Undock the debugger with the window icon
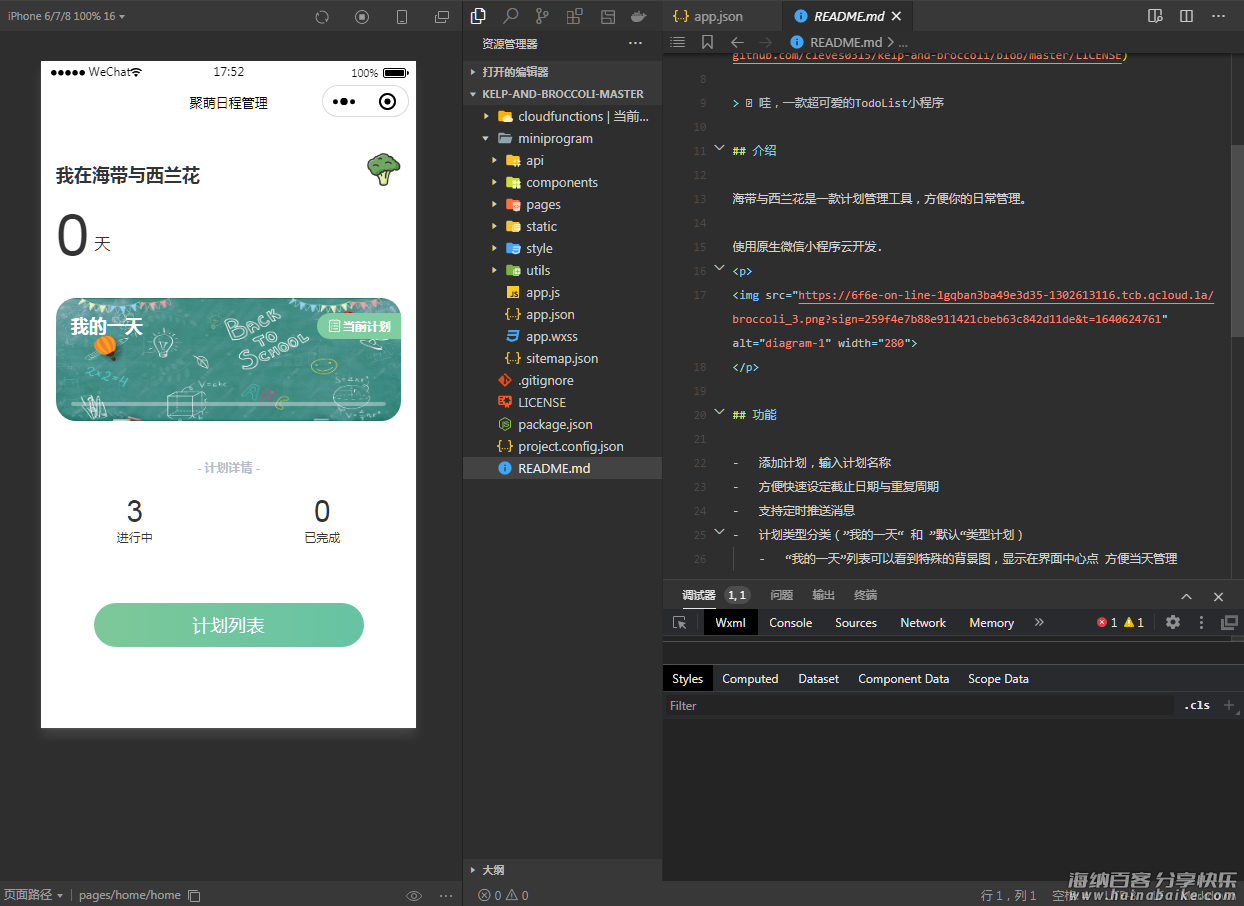 point(1229,622)
